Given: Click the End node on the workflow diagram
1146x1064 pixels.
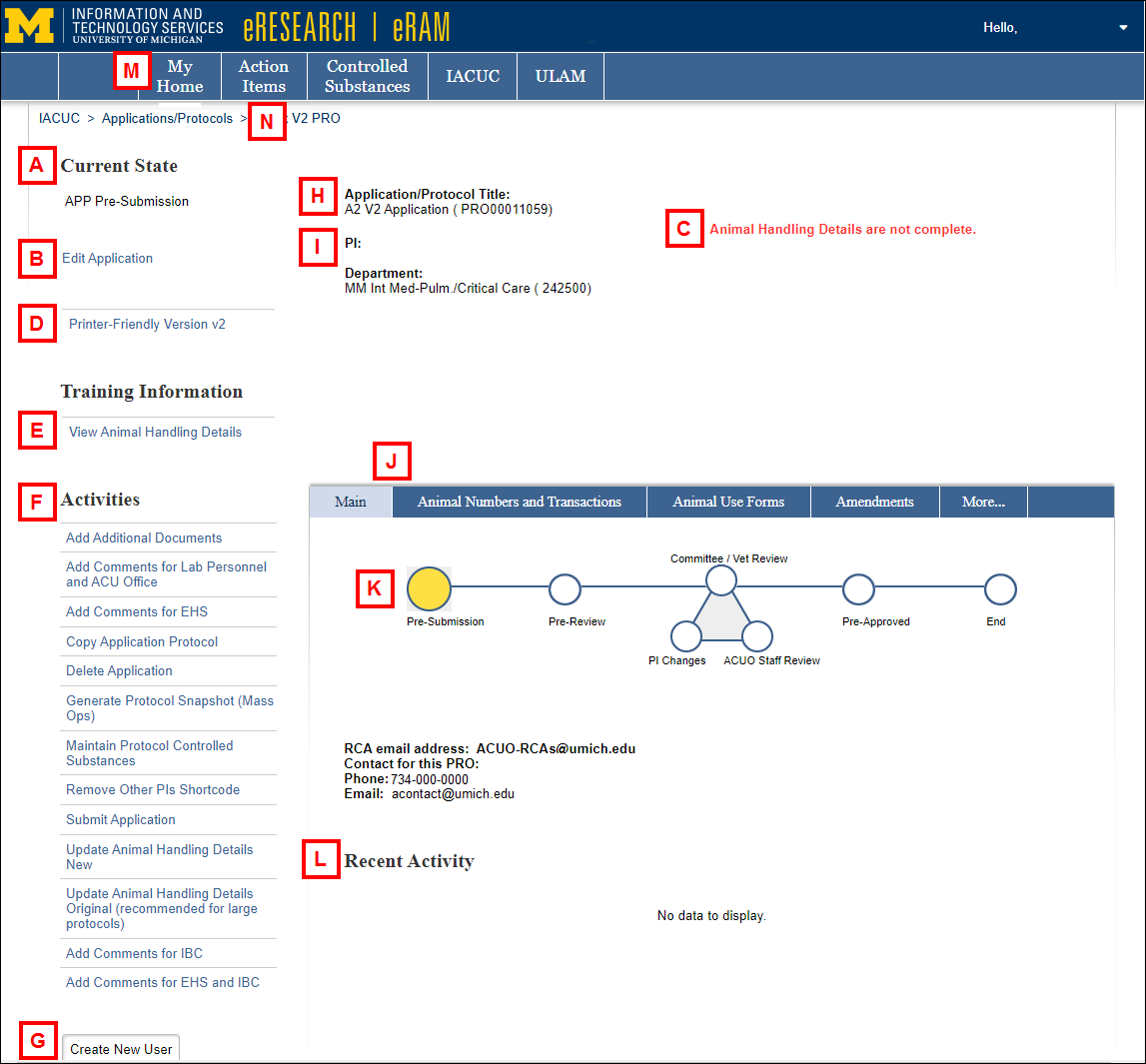Looking at the screenshot, I should click(999, 589).
